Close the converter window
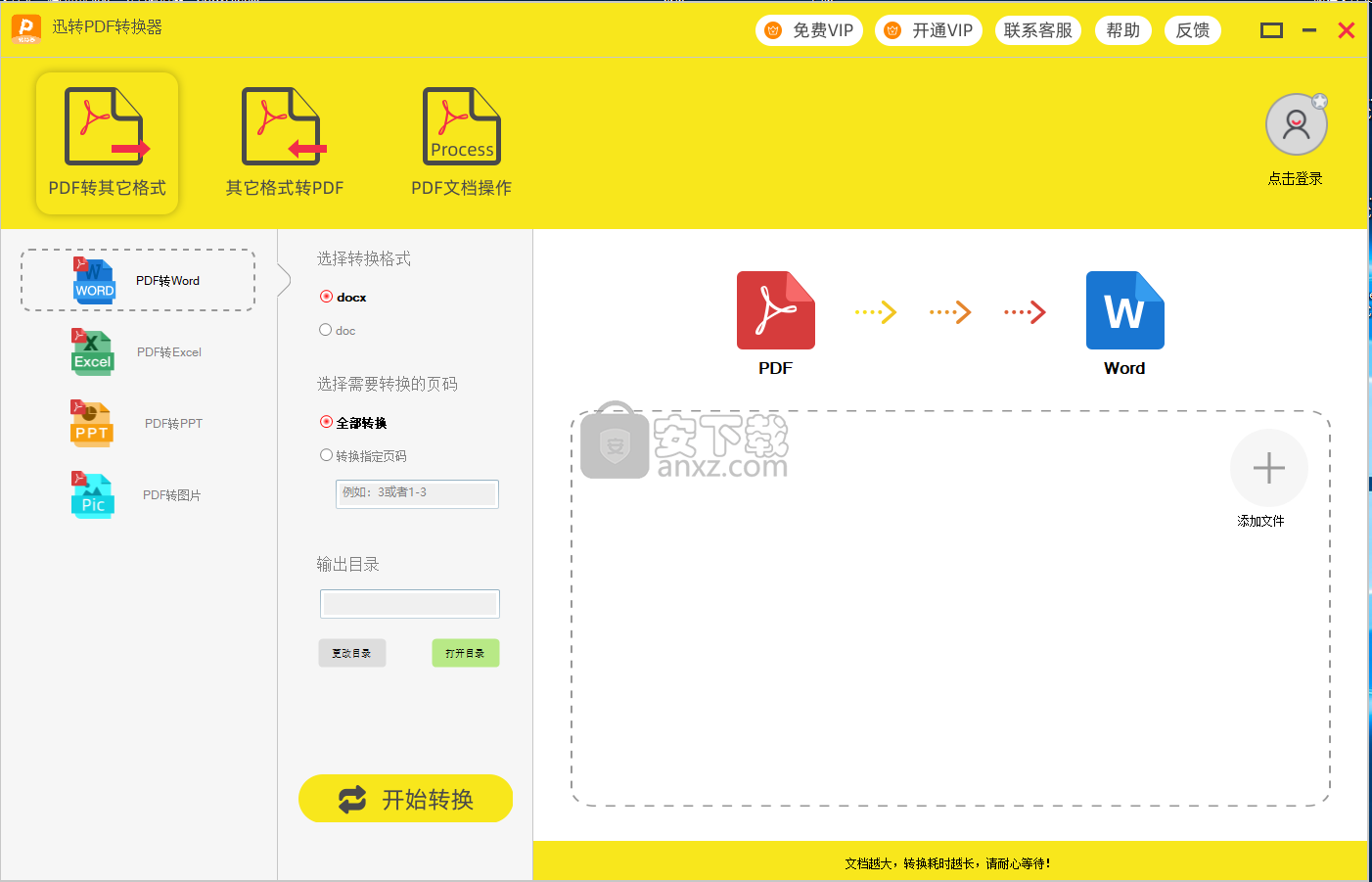 pyautogui.click(x=1347, y=30)
